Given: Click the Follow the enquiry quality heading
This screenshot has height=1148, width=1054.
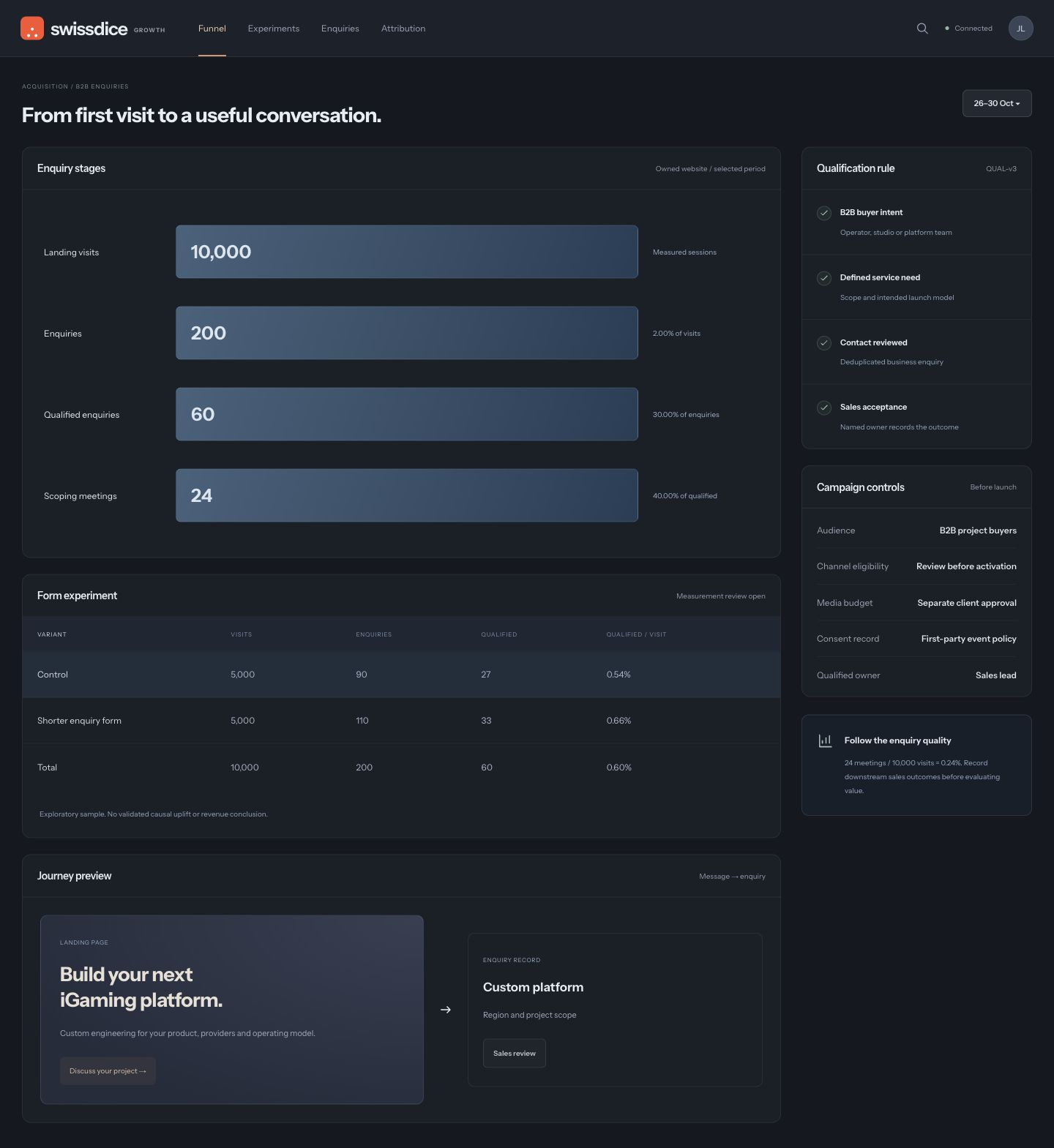Looking at the screenshot, I should (x=898, y=740).
